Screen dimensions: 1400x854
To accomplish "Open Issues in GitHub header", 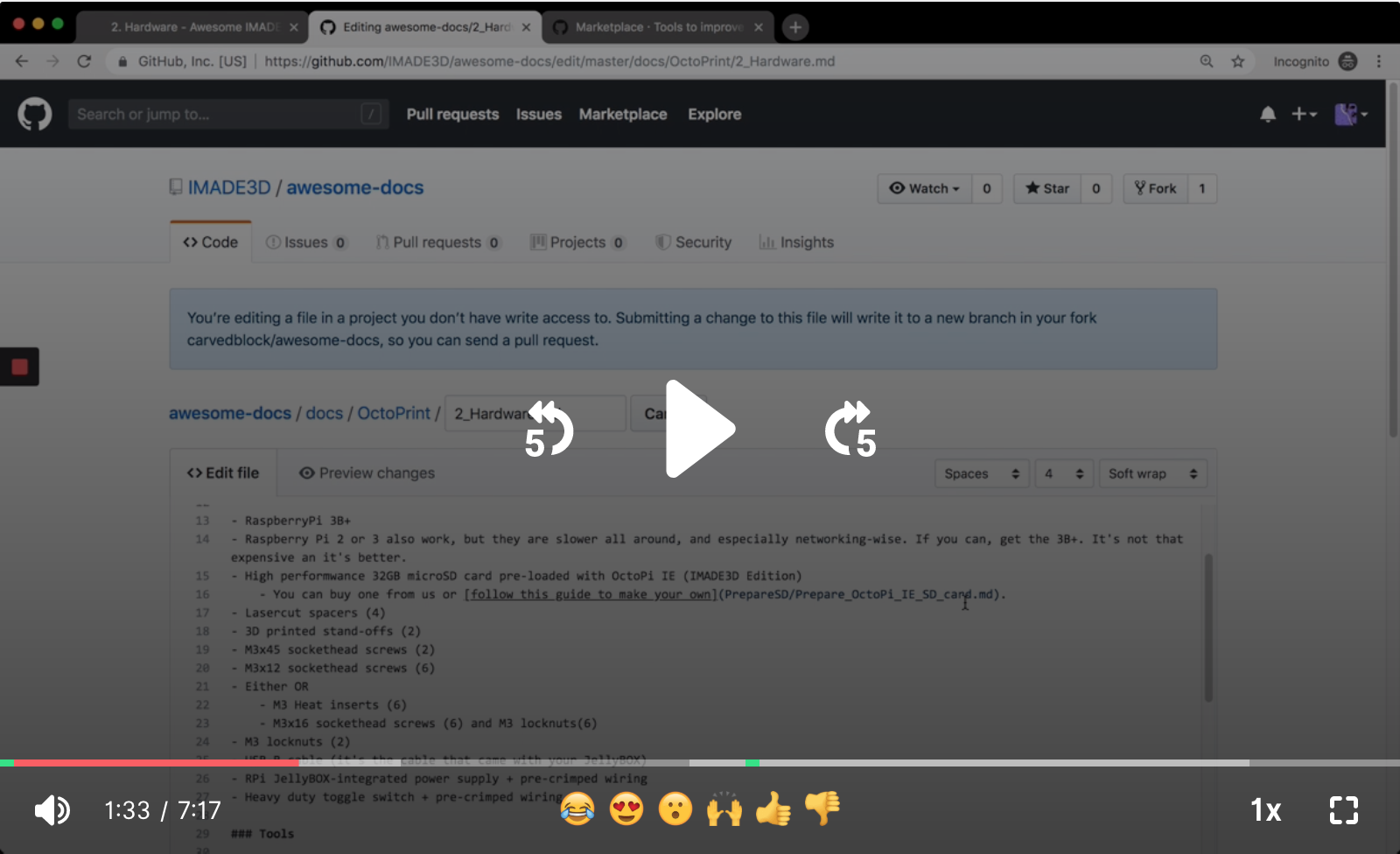I will (x=539, y=115).
